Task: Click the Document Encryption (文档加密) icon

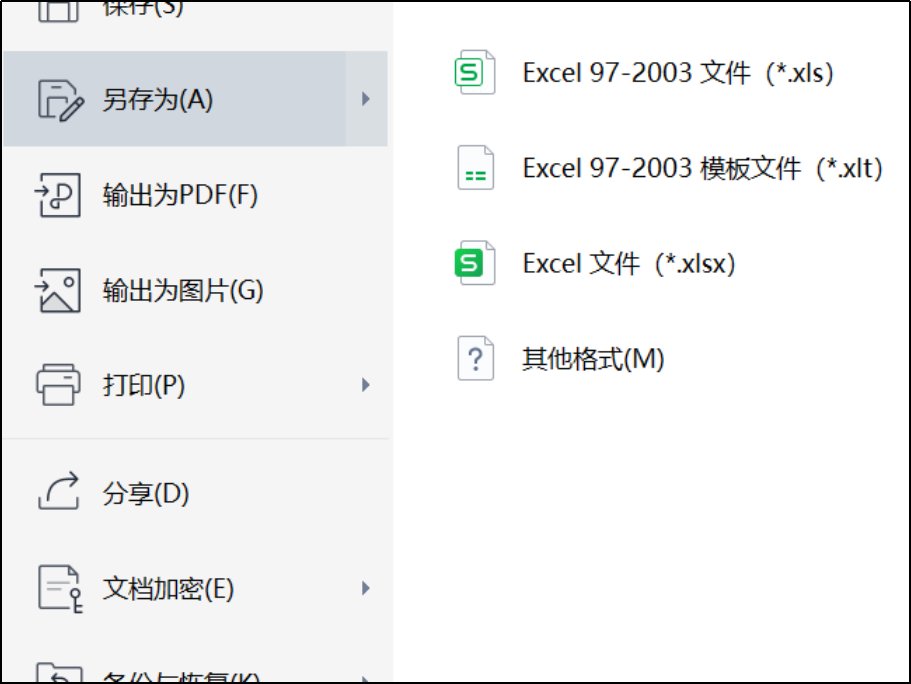Action: tap(59, 590)
